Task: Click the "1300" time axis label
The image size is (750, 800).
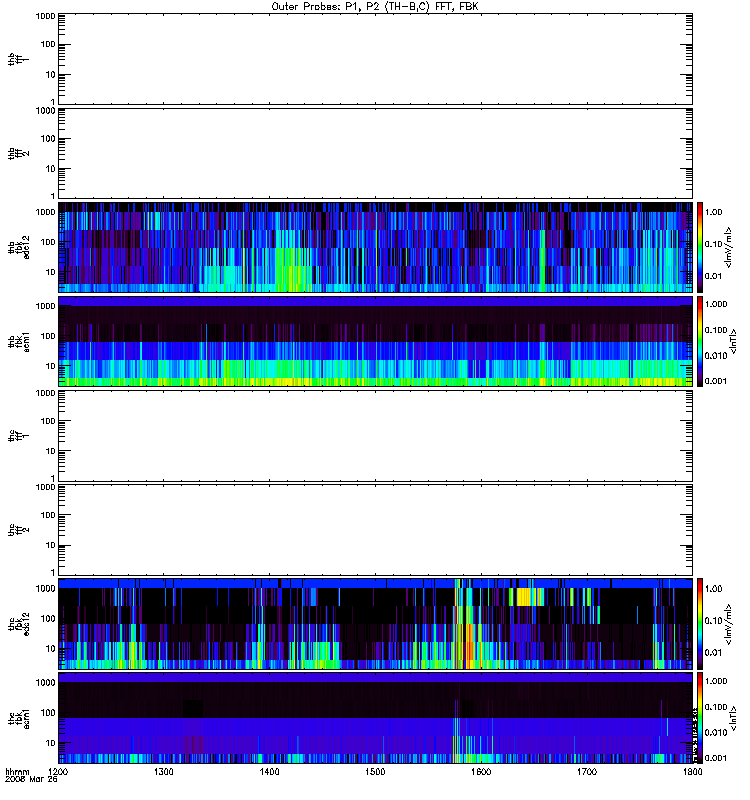Action: point(164,771)
